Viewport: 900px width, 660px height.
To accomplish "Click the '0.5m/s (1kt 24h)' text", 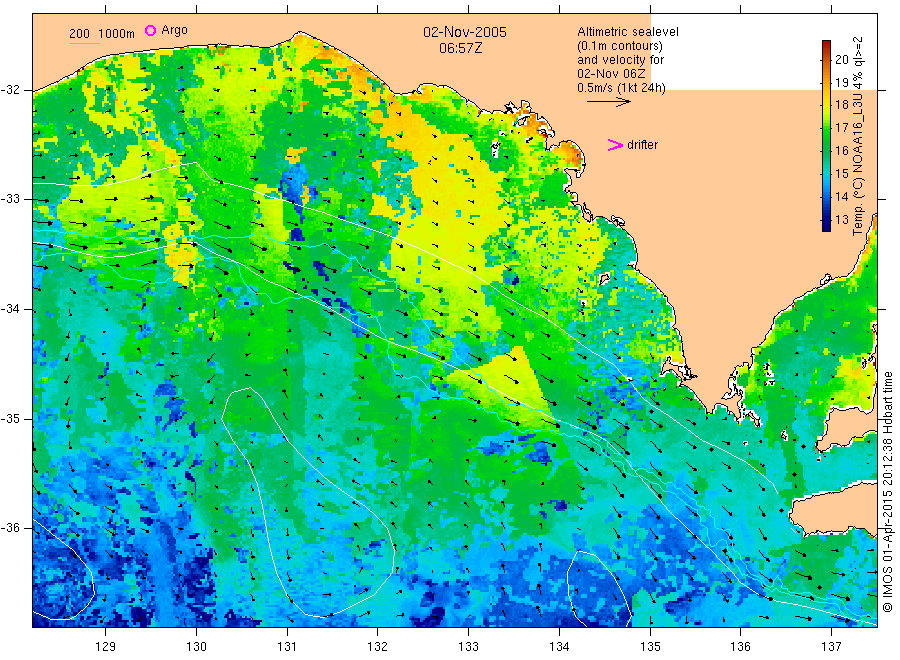I will [x=622, y=88].
